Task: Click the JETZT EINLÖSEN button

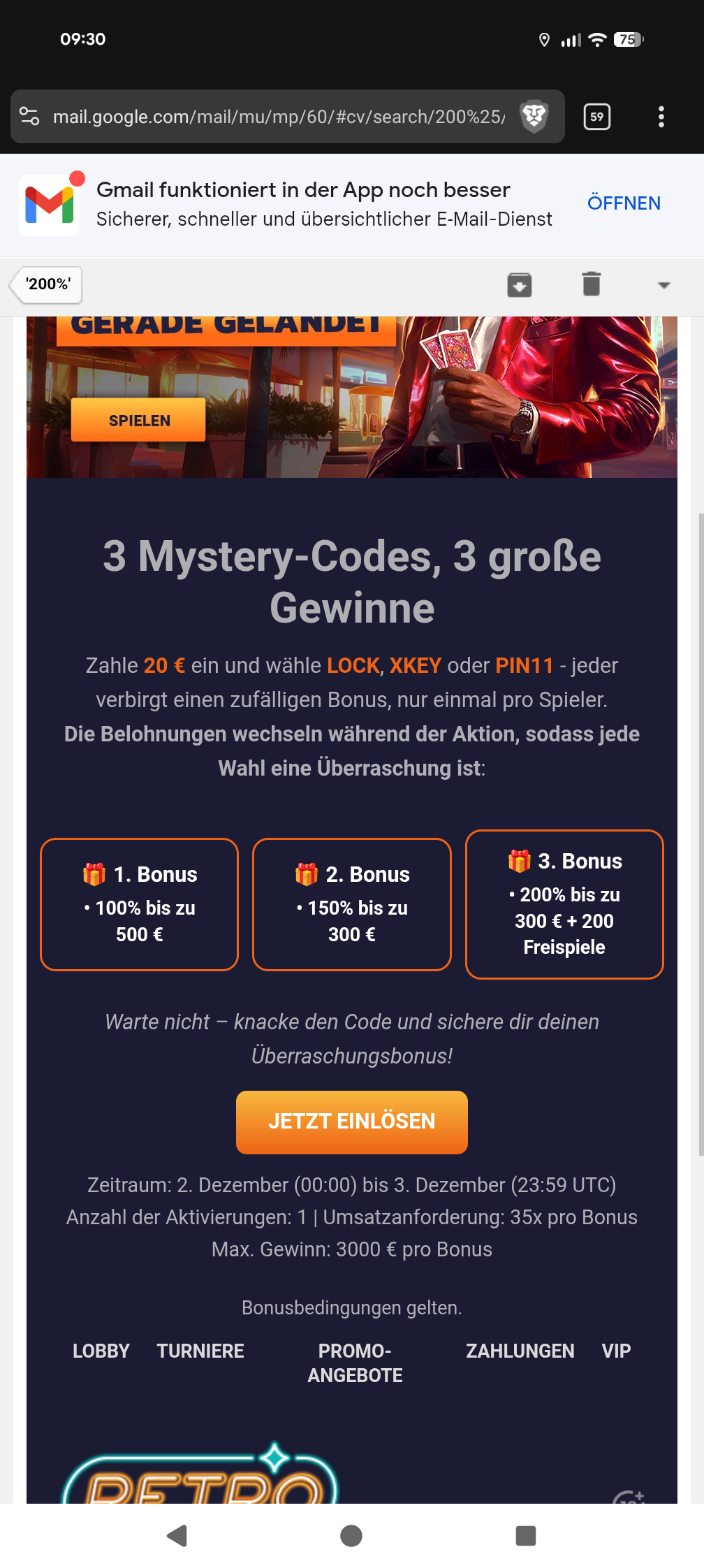Action: pos(352,1121)
